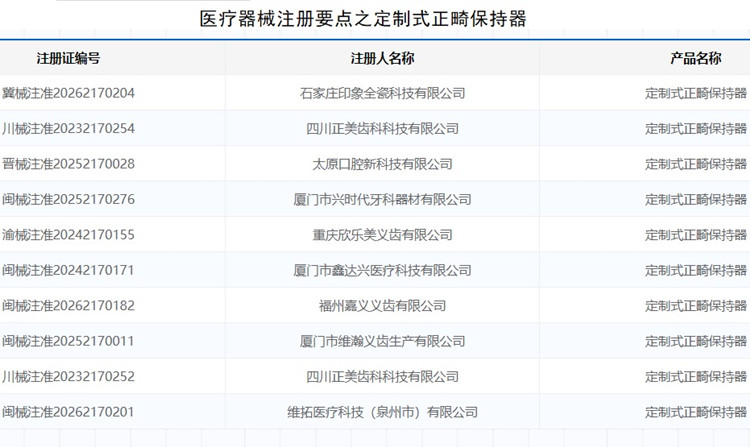The image size is (750, 447).
Task: Select registration number 闽械注准20252170276
Action: click(68, 199)
